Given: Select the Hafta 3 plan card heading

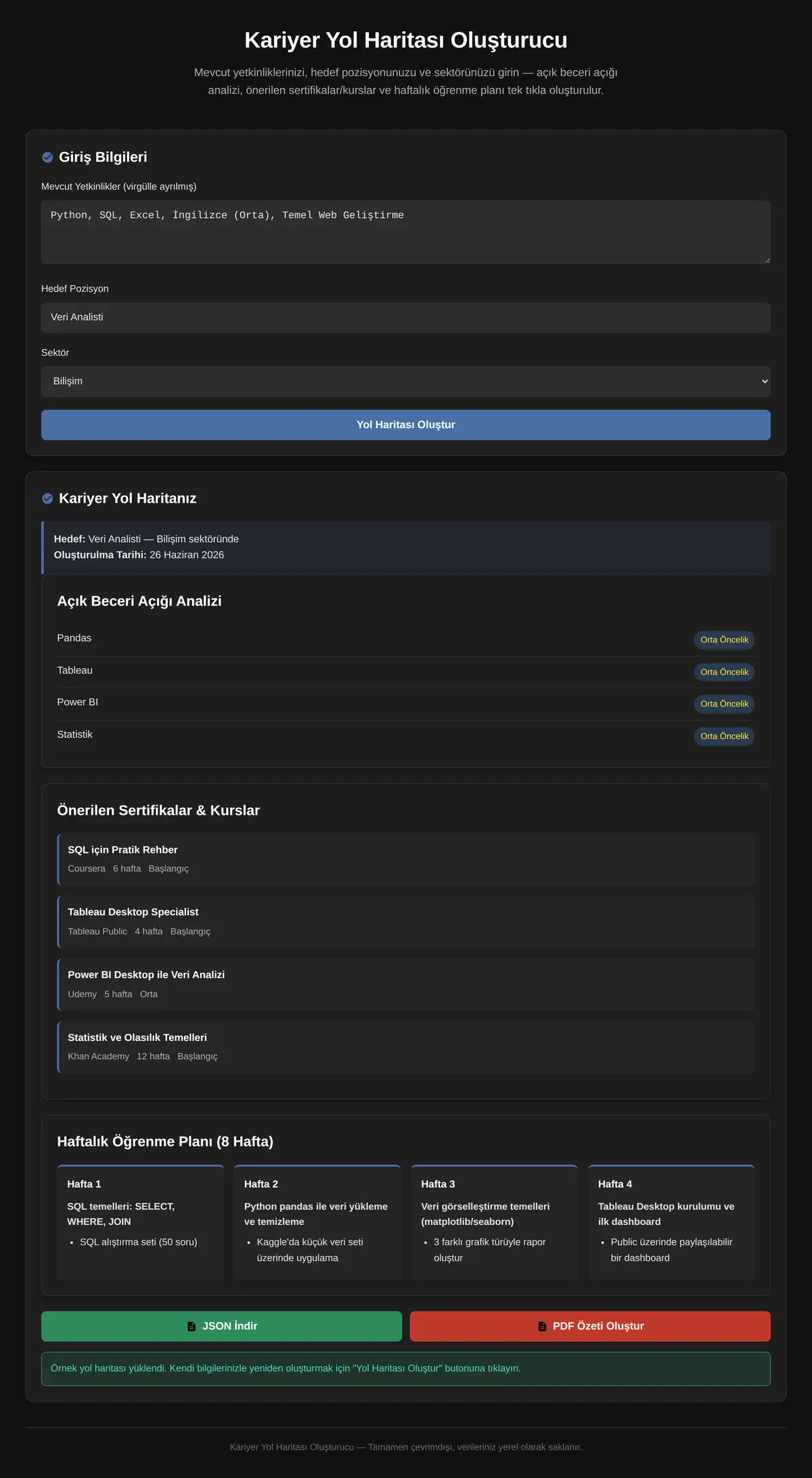Looking at the screenshot, I should [x=438, y=1184].
